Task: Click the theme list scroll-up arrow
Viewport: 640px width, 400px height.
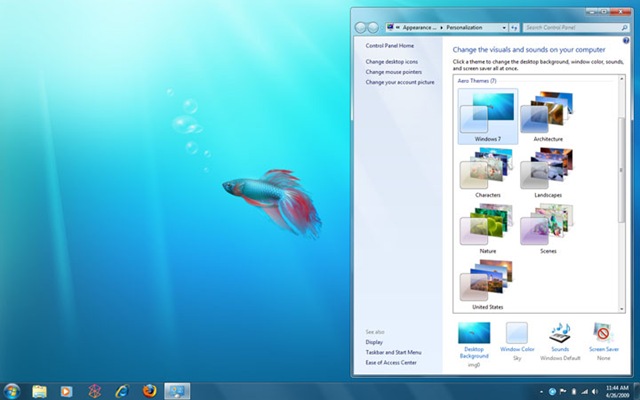Action: (622, 78)
